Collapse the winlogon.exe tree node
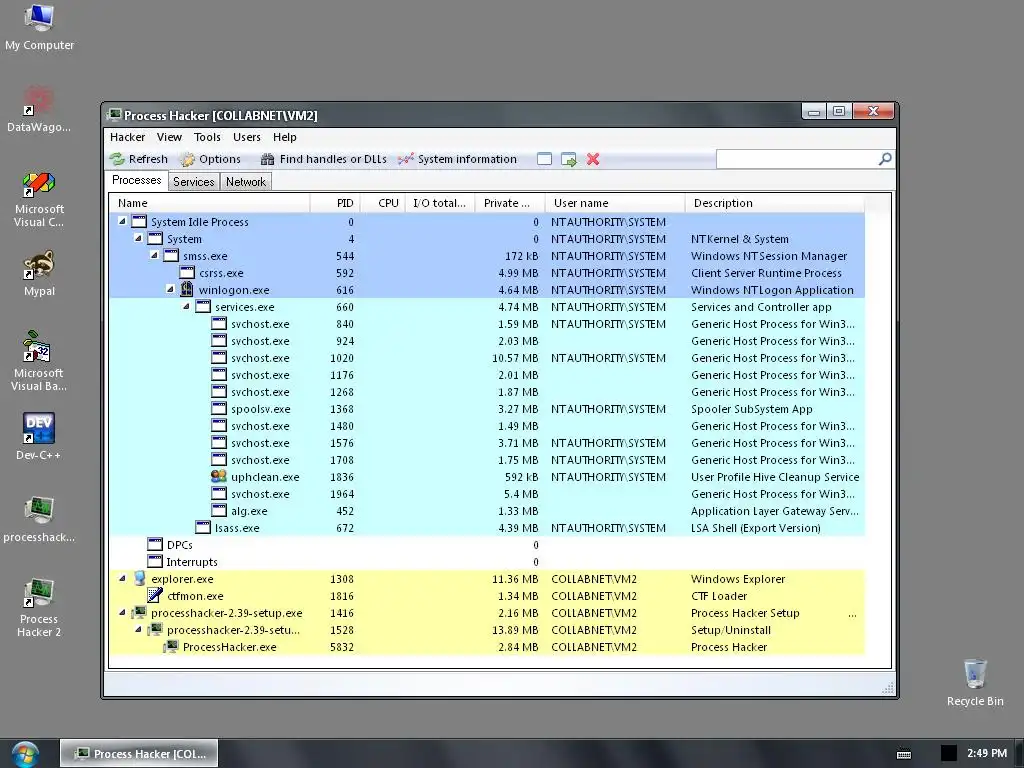Screen dimensions: 1024x768 (x=170, y=289)
